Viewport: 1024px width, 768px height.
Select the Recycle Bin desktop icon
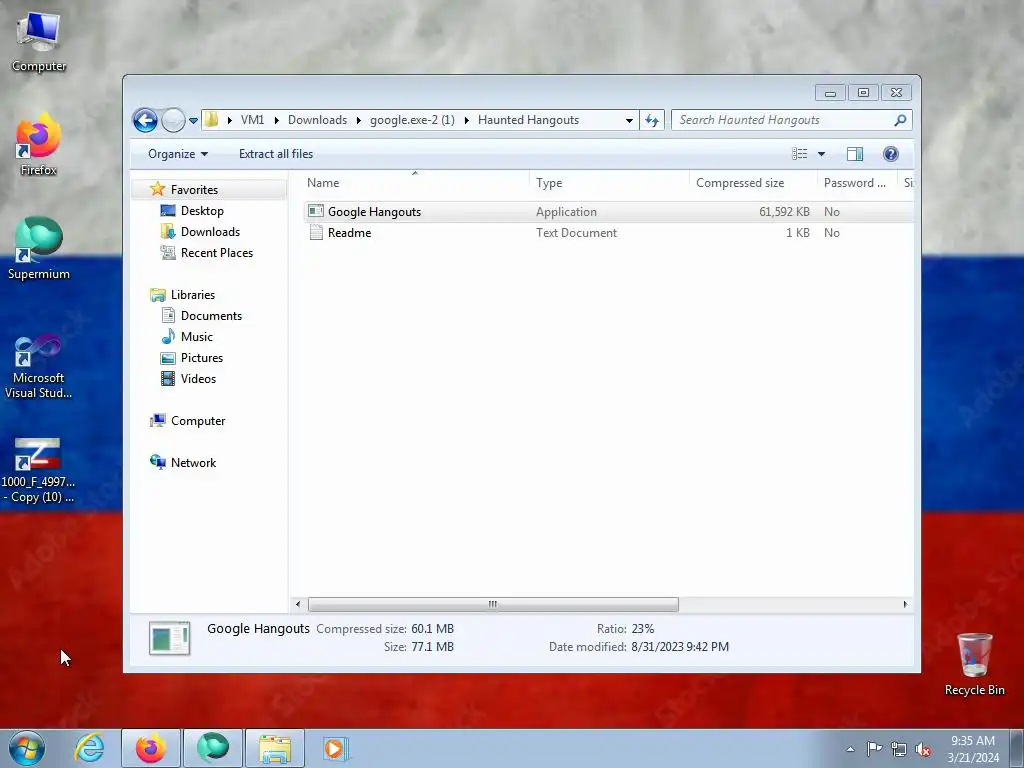tap(974, 664)
